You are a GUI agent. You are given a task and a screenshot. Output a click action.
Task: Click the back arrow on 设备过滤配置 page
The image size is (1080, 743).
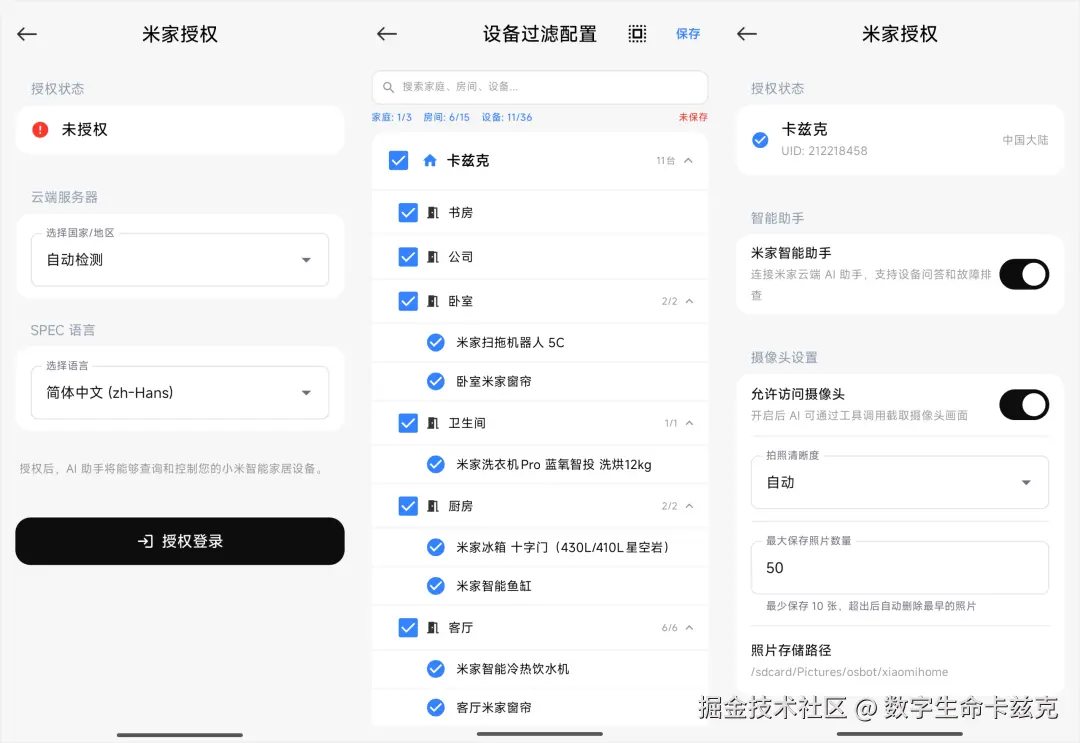point(386,33)
